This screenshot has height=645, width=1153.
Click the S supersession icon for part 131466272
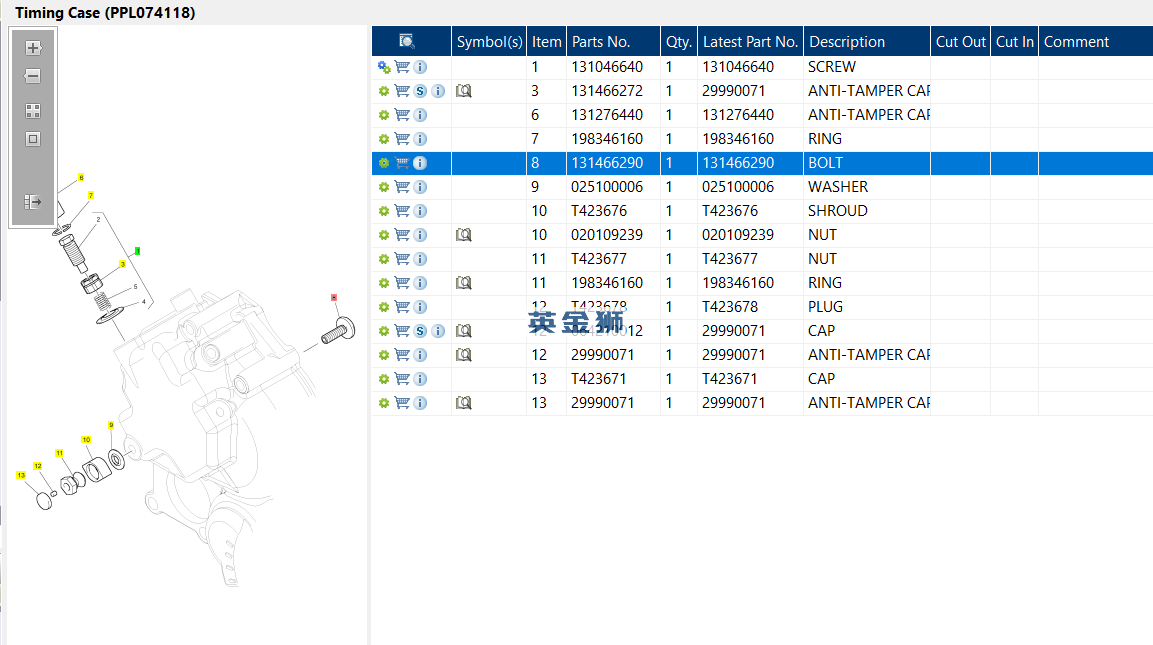click(x=420, y=91)
